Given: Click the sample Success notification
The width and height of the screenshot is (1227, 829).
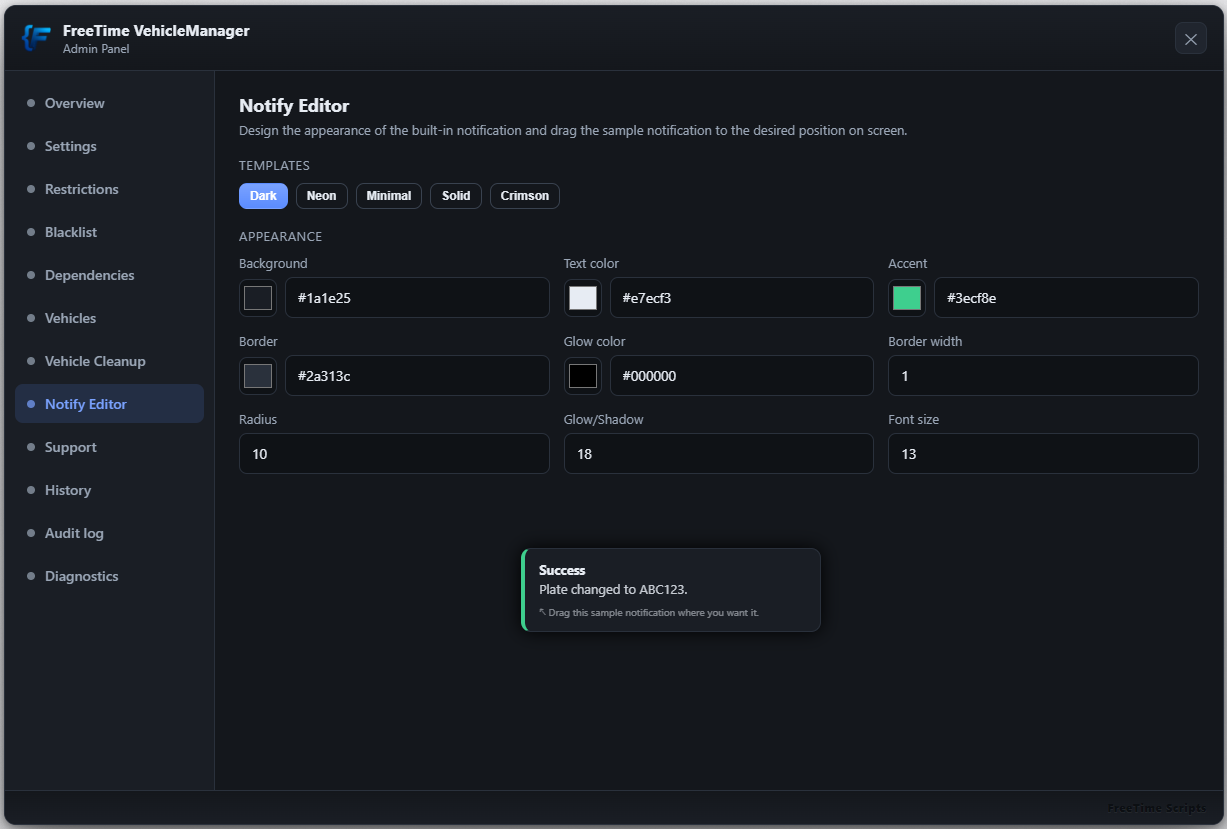Looking at the screenshot, I should (x=671, y=590).
